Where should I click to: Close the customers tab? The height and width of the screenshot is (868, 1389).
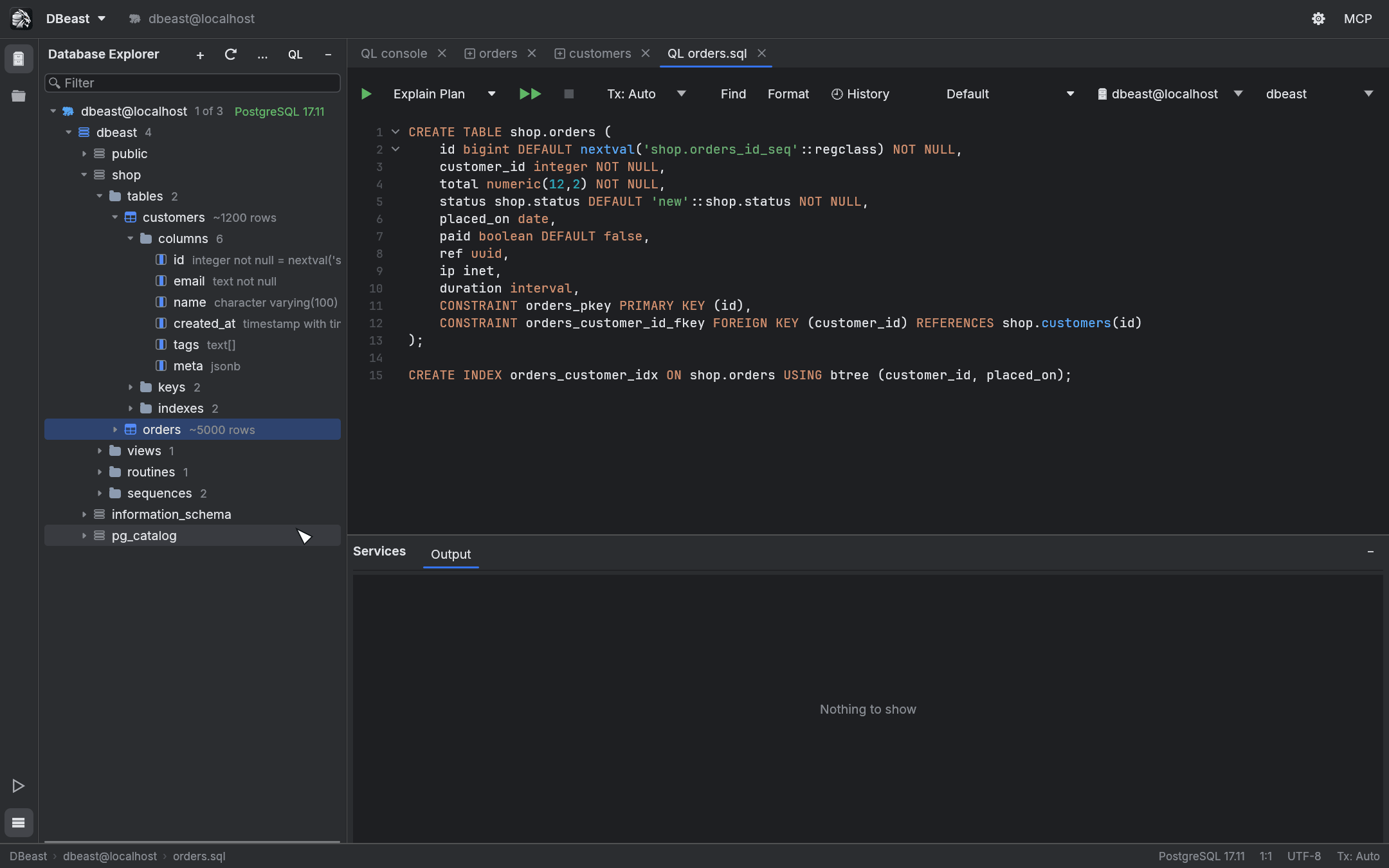(x=646, y=53)
